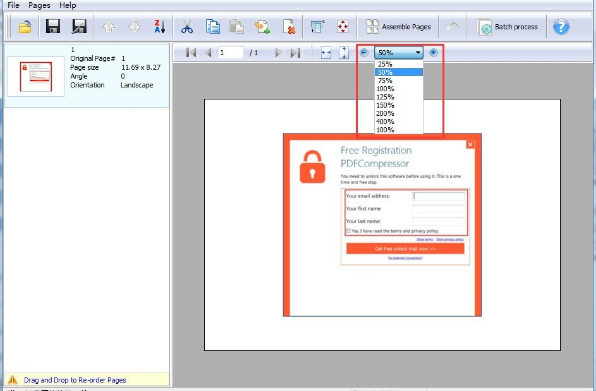596x391 pixels.
Task: Click the undo arrow icon
Action: [452, 27]
